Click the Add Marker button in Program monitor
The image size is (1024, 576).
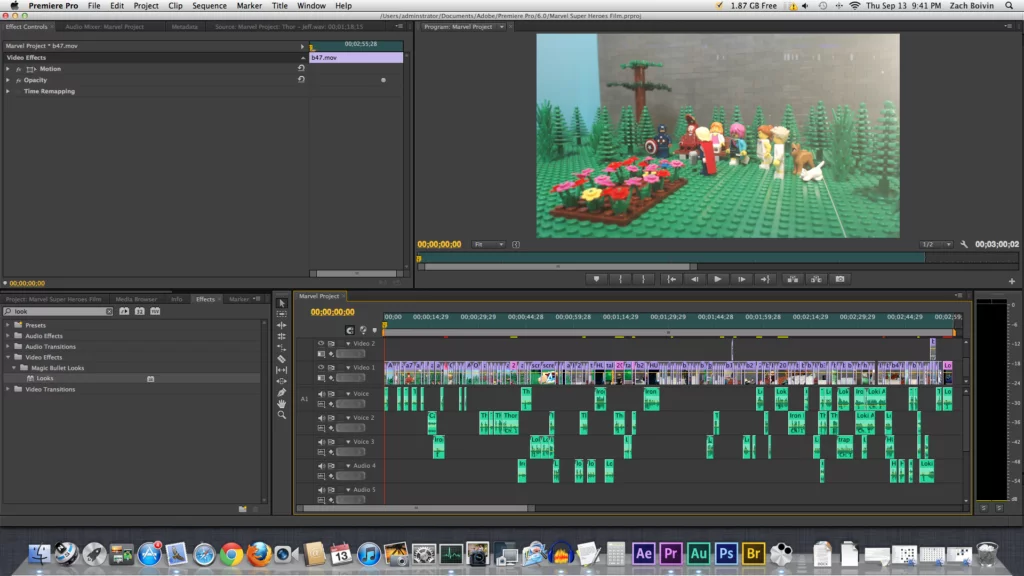[596, 280]
